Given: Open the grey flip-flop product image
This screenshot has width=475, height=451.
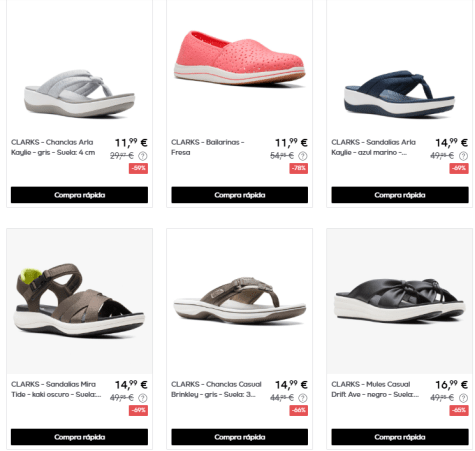Looking at the screenshot, I should [x=79, y=93].
